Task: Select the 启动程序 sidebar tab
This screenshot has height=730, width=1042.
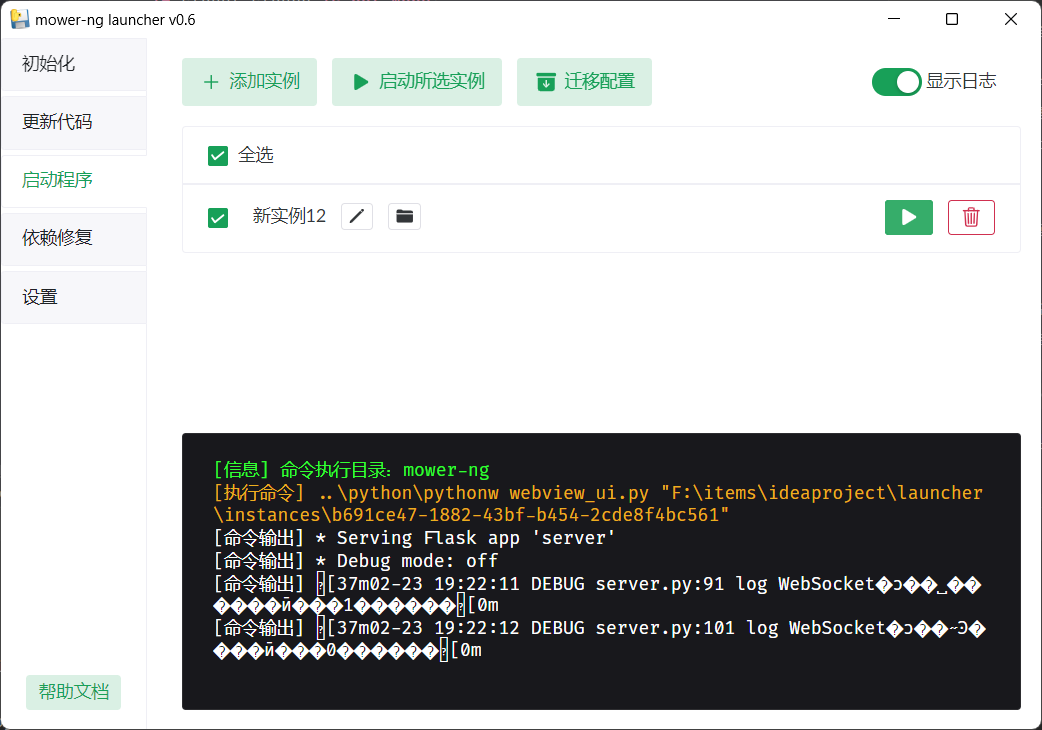Action: point(74,180)
